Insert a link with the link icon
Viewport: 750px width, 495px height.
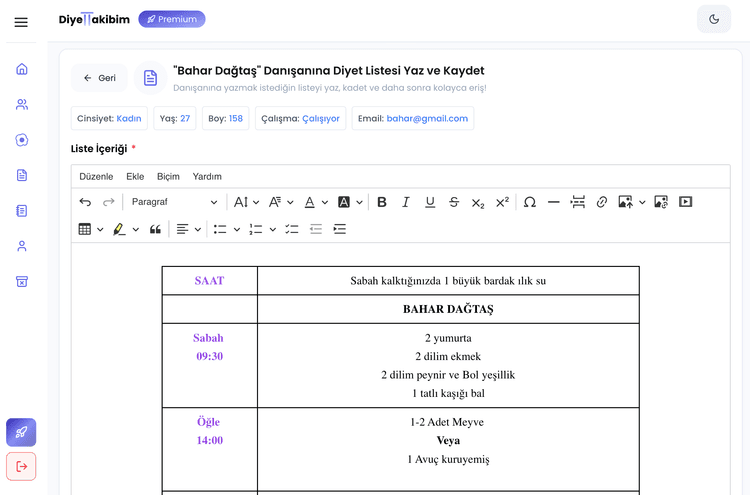(602, 202)
